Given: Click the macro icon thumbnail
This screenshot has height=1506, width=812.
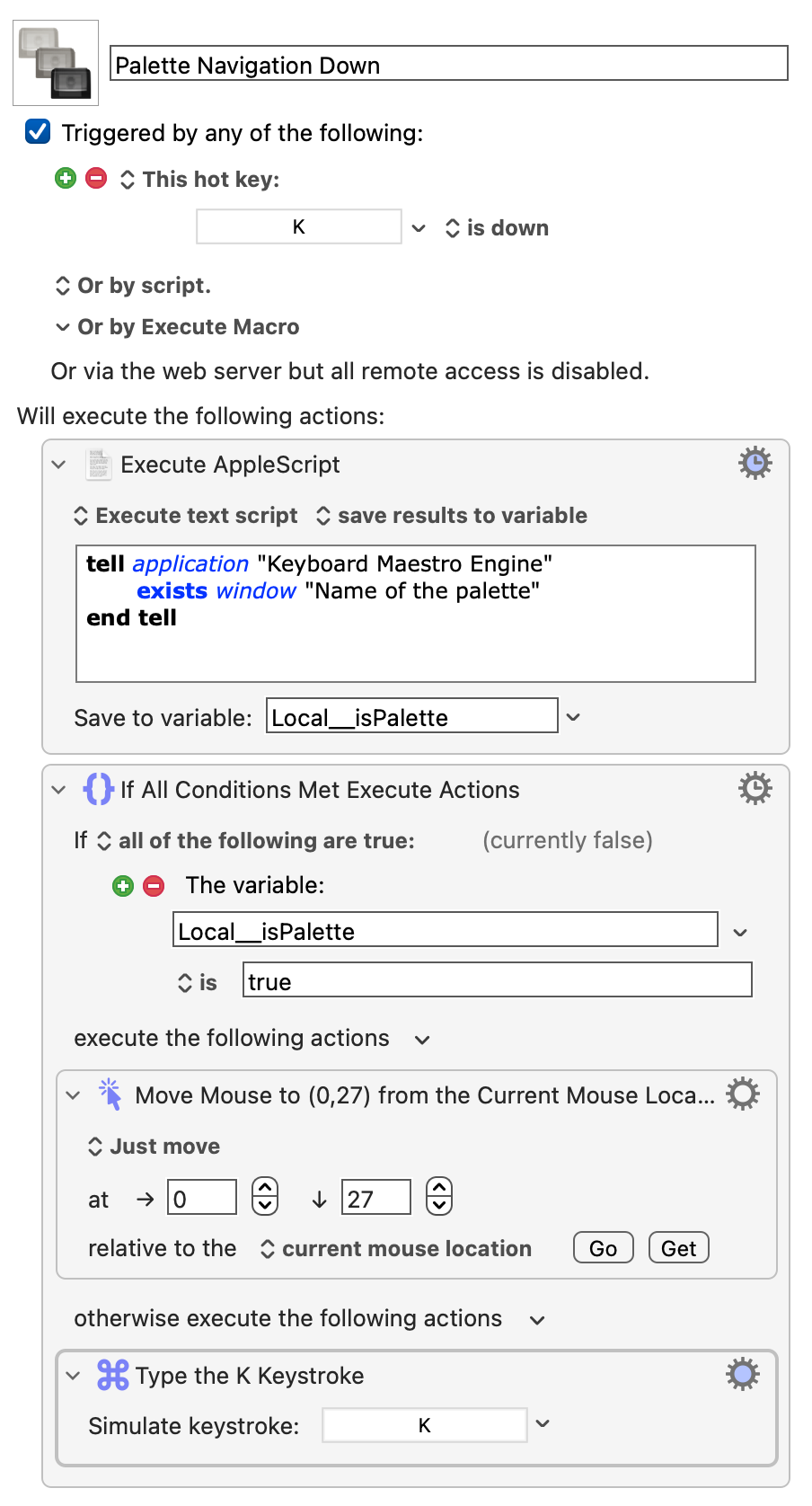Looking at the screenshot, I should 56,63.
